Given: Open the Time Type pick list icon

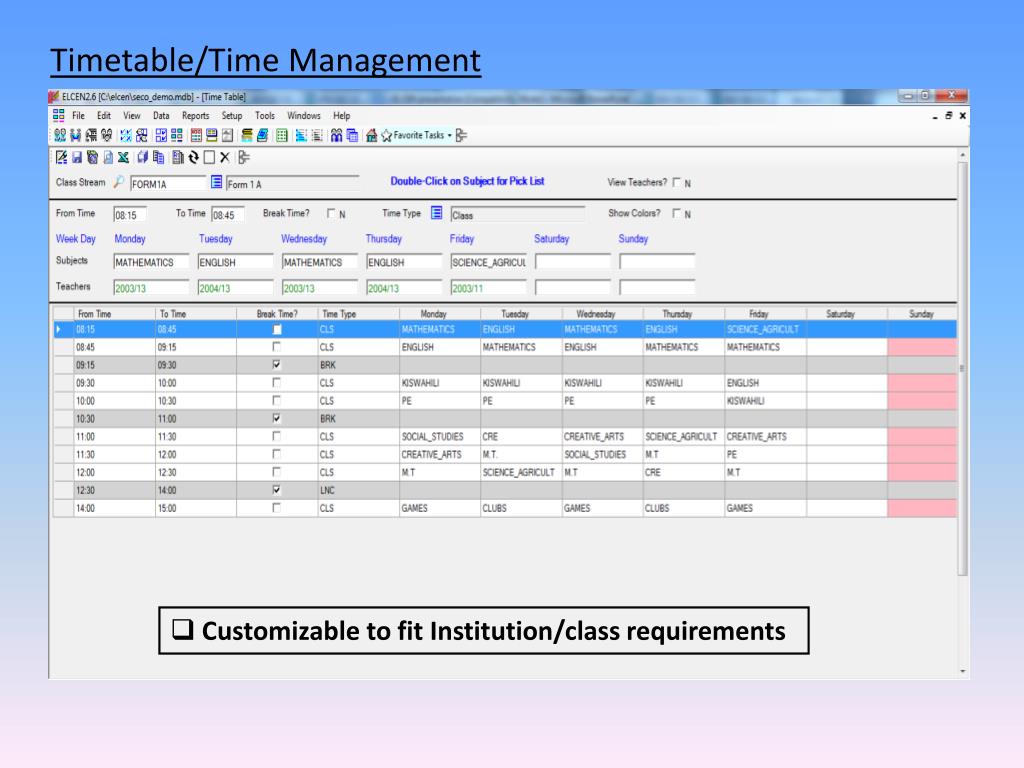Looking at the screenshot, I should pos(436,213).
